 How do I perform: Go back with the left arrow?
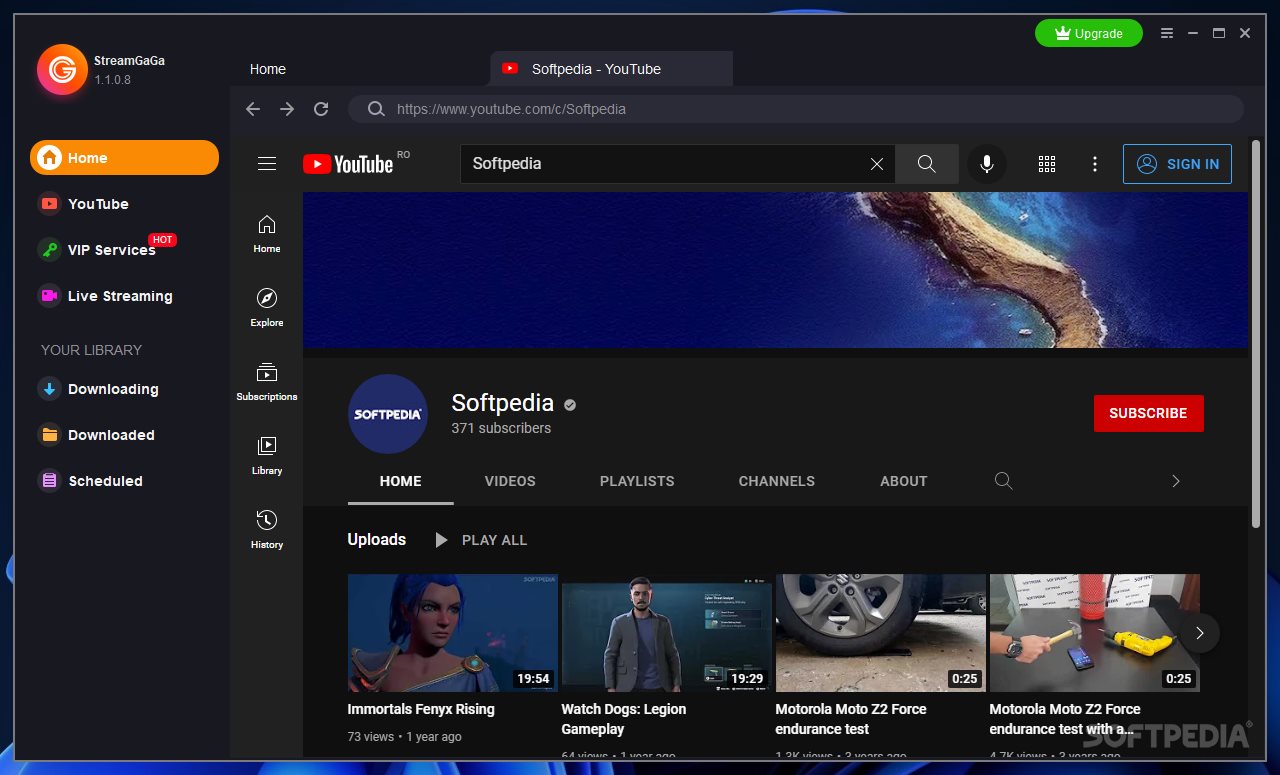(x=253, y=109)
